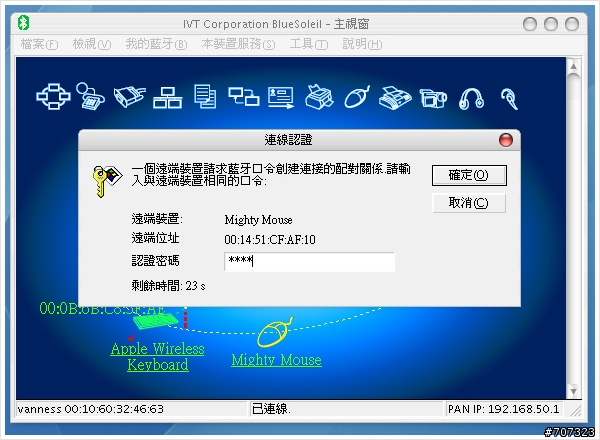Click the PAN IP: 192.168.50.1 status entry
This screenshot has width=600, height=440.
pos(504,409)
